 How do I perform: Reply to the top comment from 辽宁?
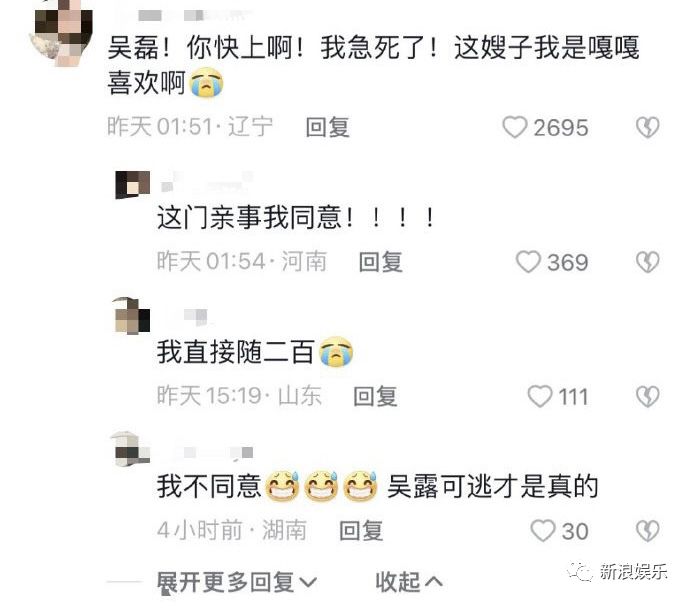(328, 128)
